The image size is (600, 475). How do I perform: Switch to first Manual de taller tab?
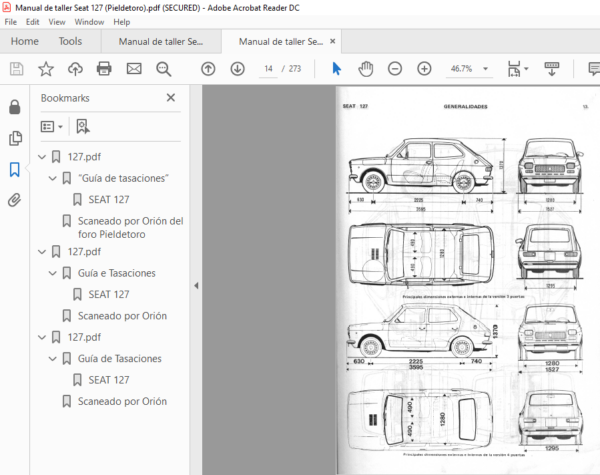pyautogui.click(x=161, y=41)
